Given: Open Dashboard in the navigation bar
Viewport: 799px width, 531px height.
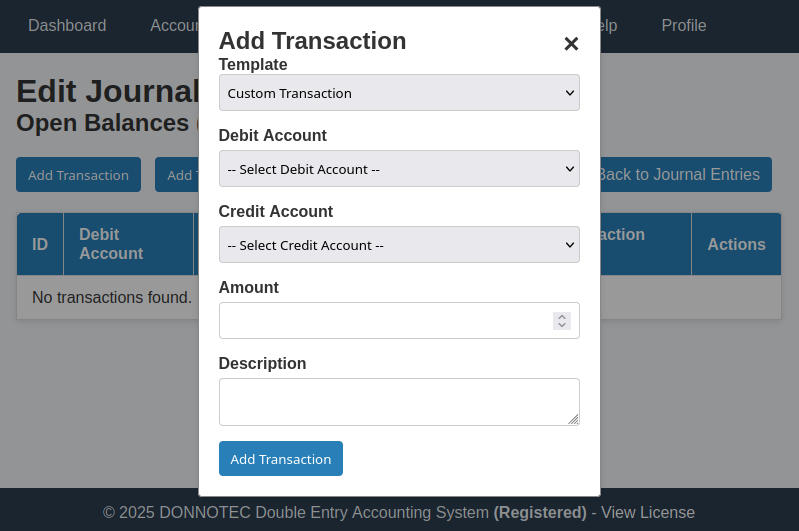Looking at the screenshot, I should (67, 25).
